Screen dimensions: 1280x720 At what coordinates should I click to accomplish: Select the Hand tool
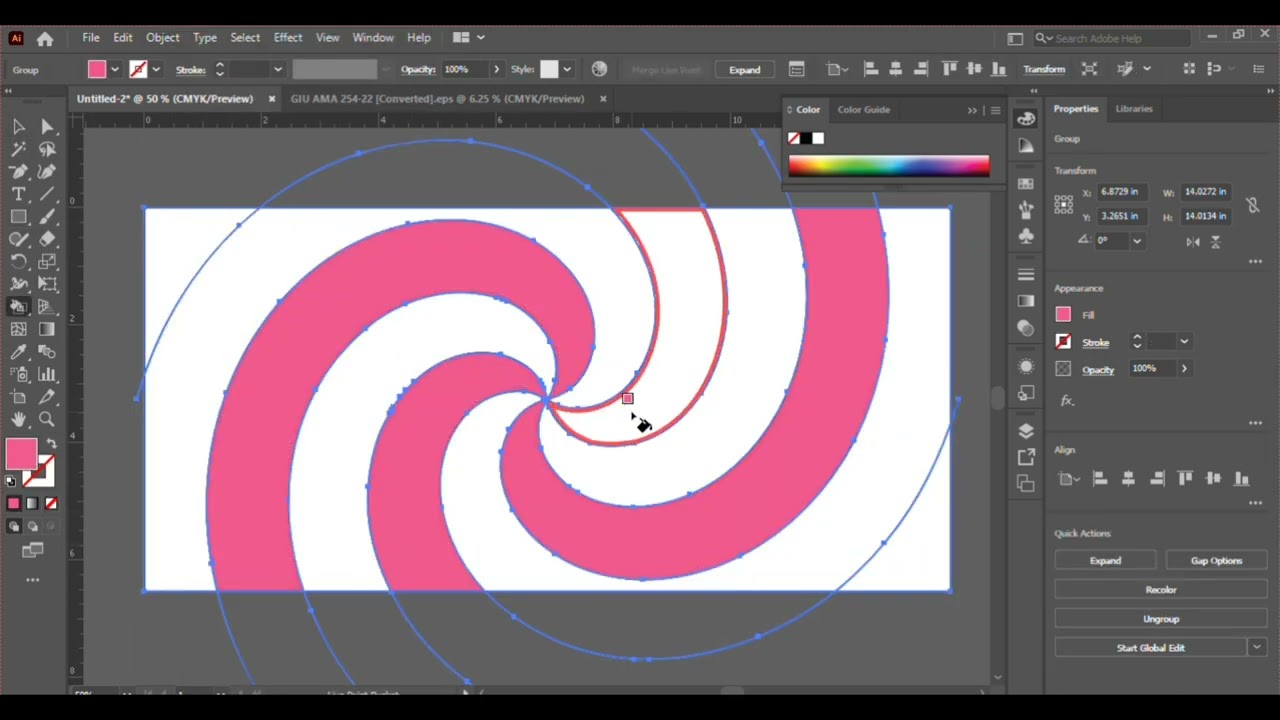coord(19,419)
